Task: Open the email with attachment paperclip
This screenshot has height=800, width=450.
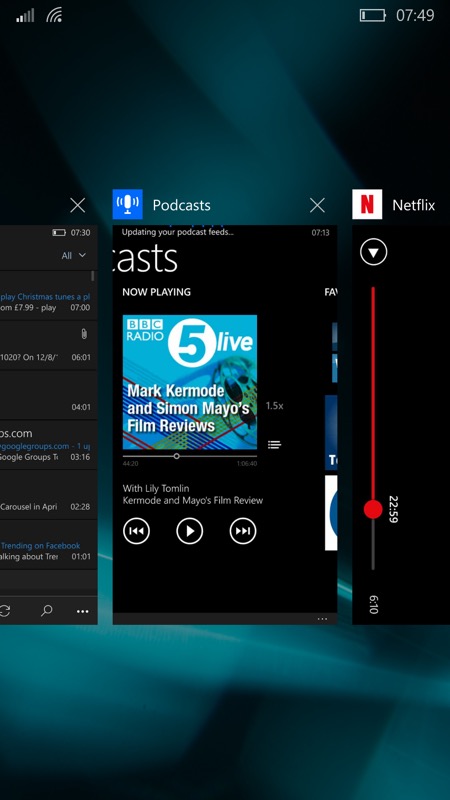Action: [48, 345]
